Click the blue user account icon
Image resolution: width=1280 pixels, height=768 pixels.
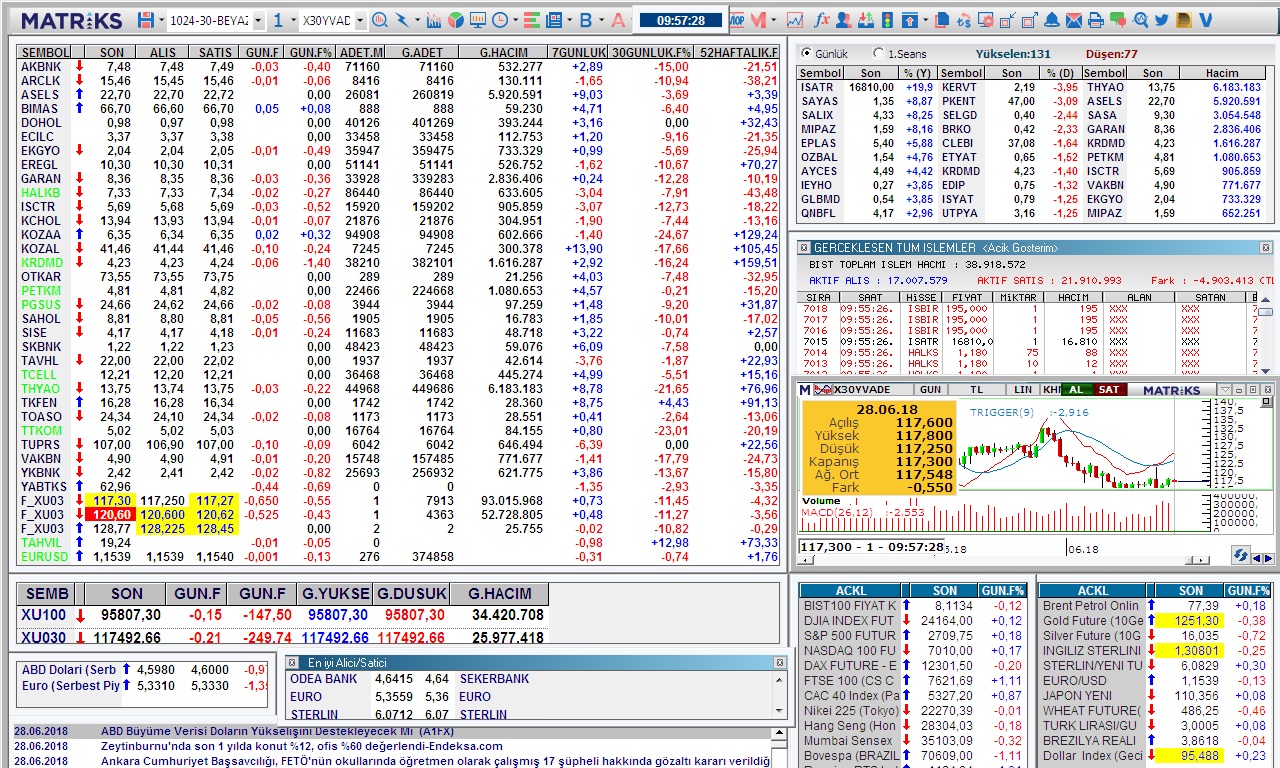843,20
